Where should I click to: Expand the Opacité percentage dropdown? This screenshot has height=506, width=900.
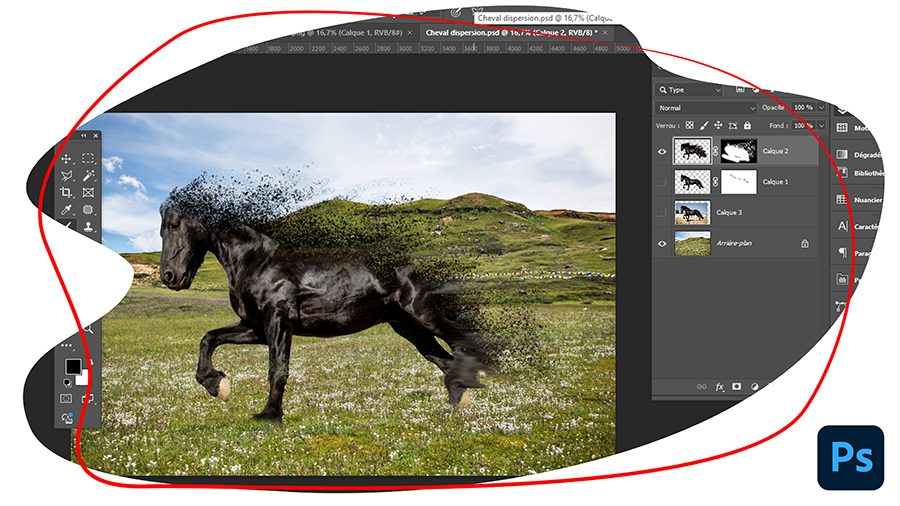tap(821, 107)
